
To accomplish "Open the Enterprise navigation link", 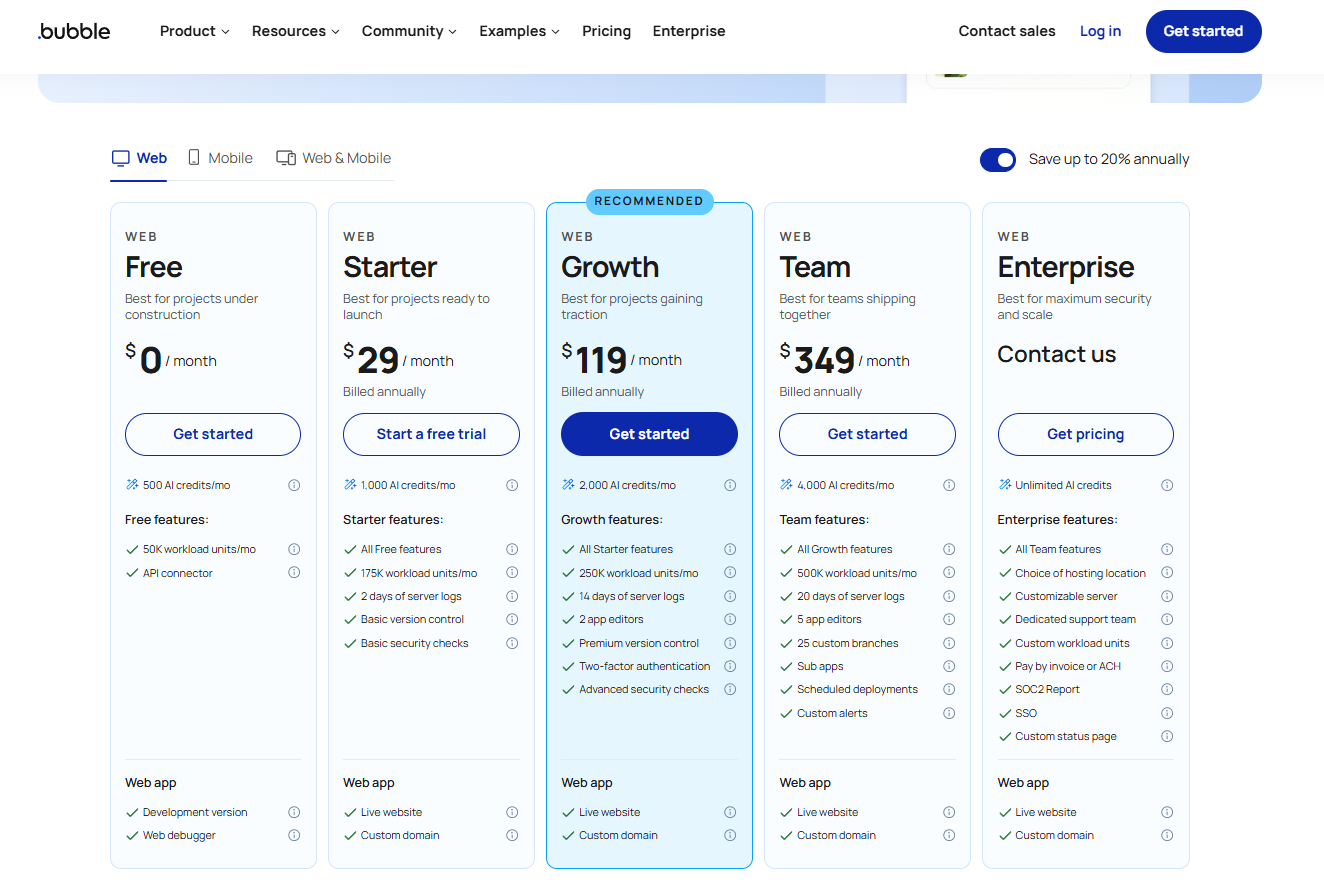I will (x=689, y=31).
